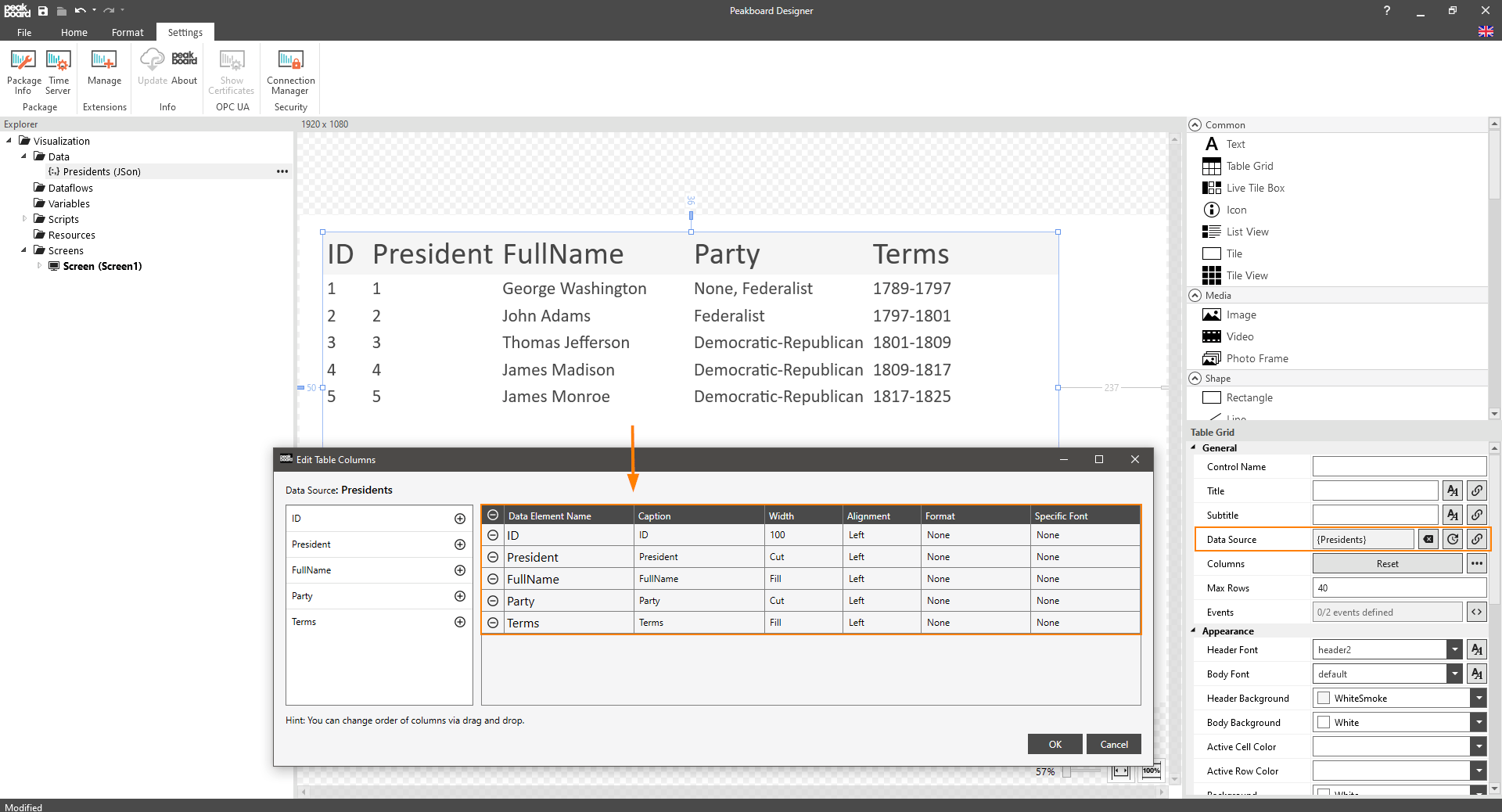The width and height of the screenshot is (1502, 812).
Task: Remove the FullName column with its minus icon
Action: pos(493,579)
